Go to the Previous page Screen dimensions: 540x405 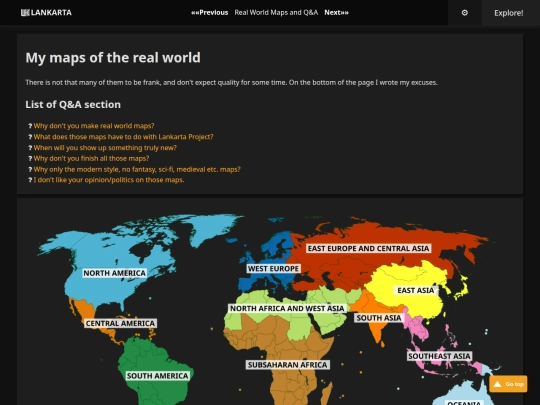210,13
